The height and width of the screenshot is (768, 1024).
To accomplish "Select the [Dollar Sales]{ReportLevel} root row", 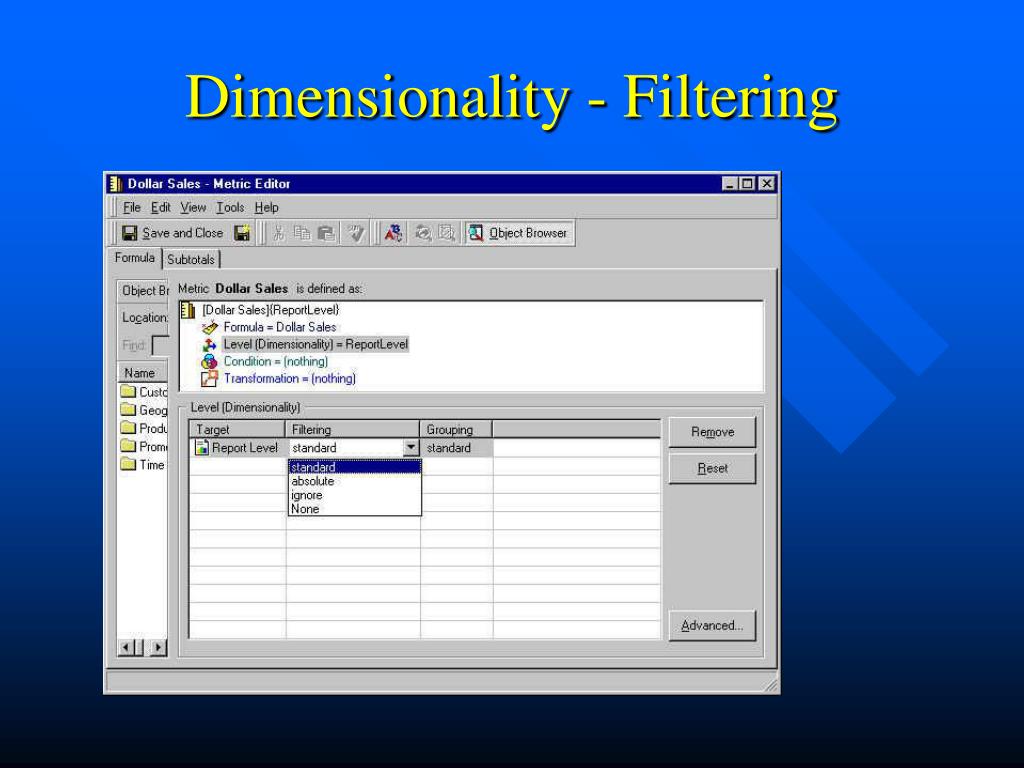I will click(x=270, y=310).
